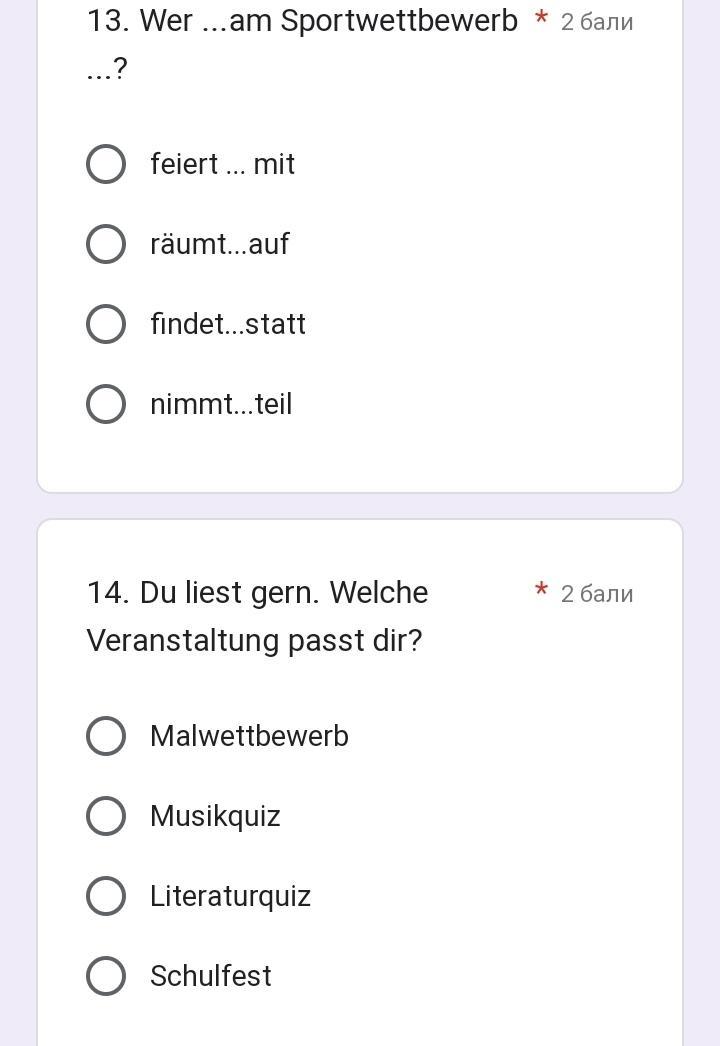This screenshot has height=1046, width=720.
Task: Click the '2 бали' label on question 13
Action: point(596,22)
